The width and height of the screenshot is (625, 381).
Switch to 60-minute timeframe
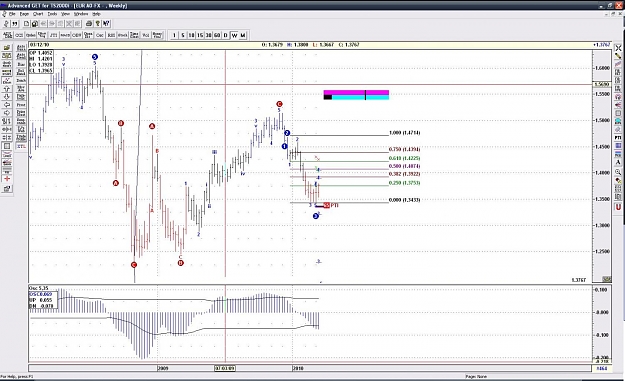click(x=217, y=35)
